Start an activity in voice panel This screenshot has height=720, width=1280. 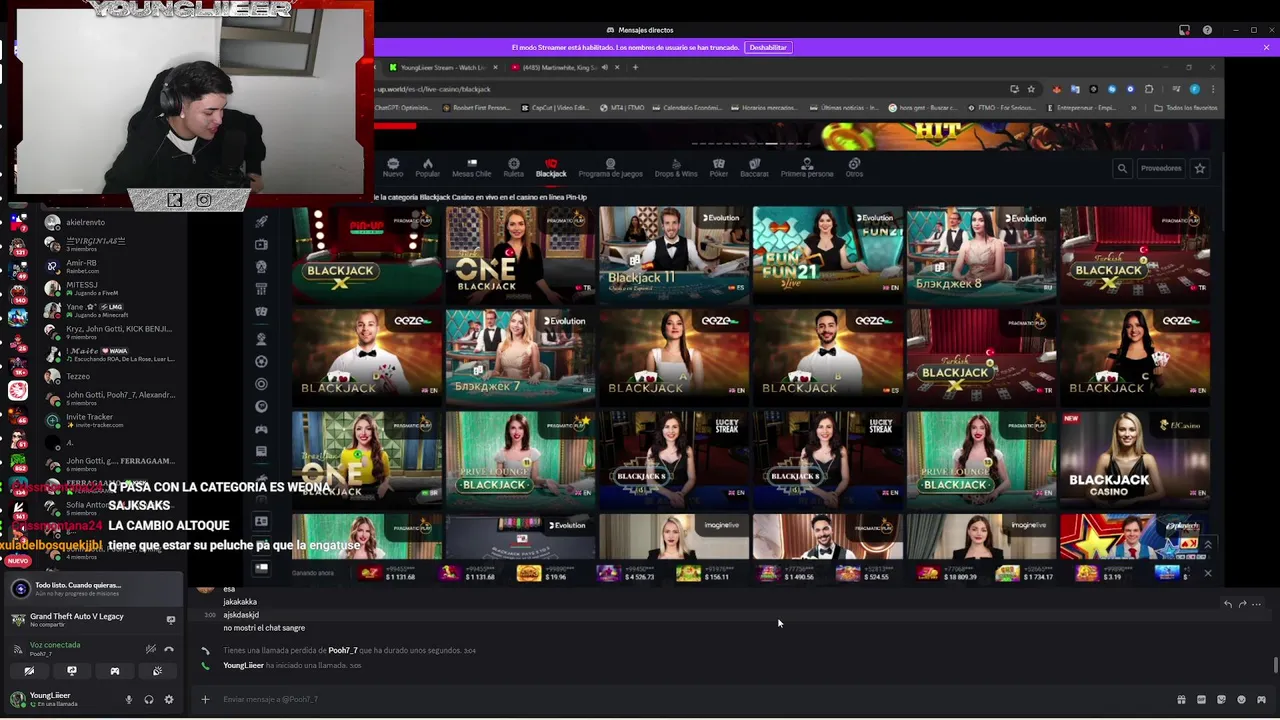click(114, 671)
